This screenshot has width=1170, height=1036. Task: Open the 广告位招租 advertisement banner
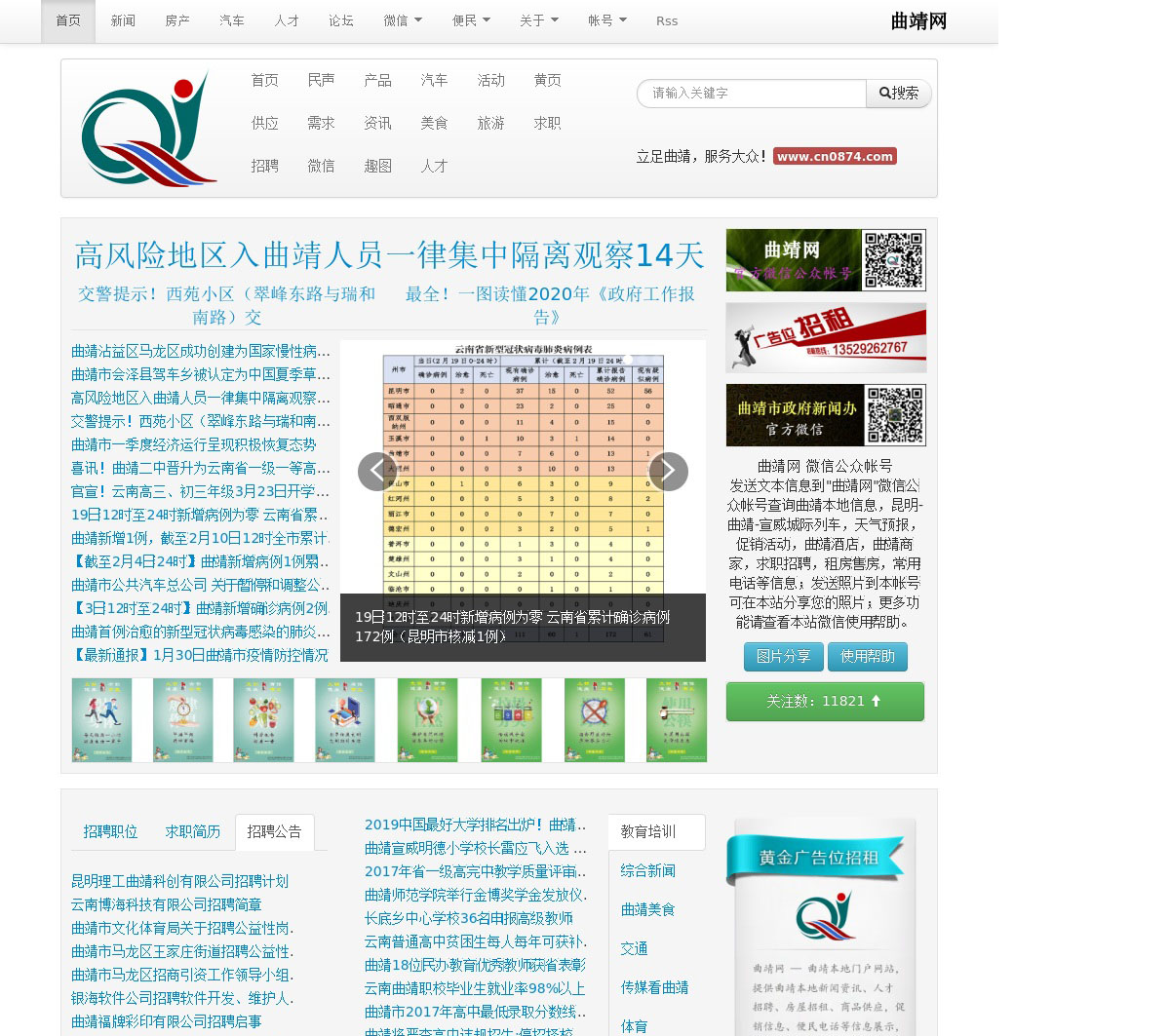826,337
